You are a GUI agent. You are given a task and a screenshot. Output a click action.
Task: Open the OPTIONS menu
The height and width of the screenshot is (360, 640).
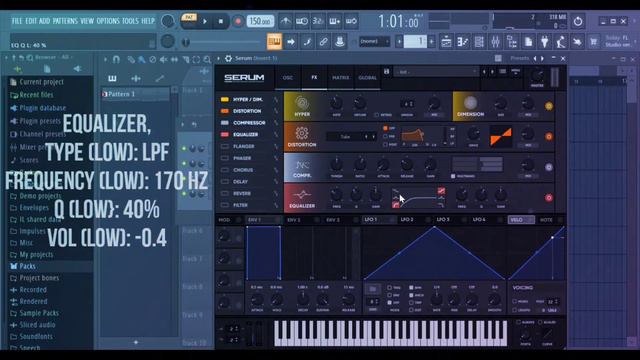pyautogui.click(x=108, y=21)
